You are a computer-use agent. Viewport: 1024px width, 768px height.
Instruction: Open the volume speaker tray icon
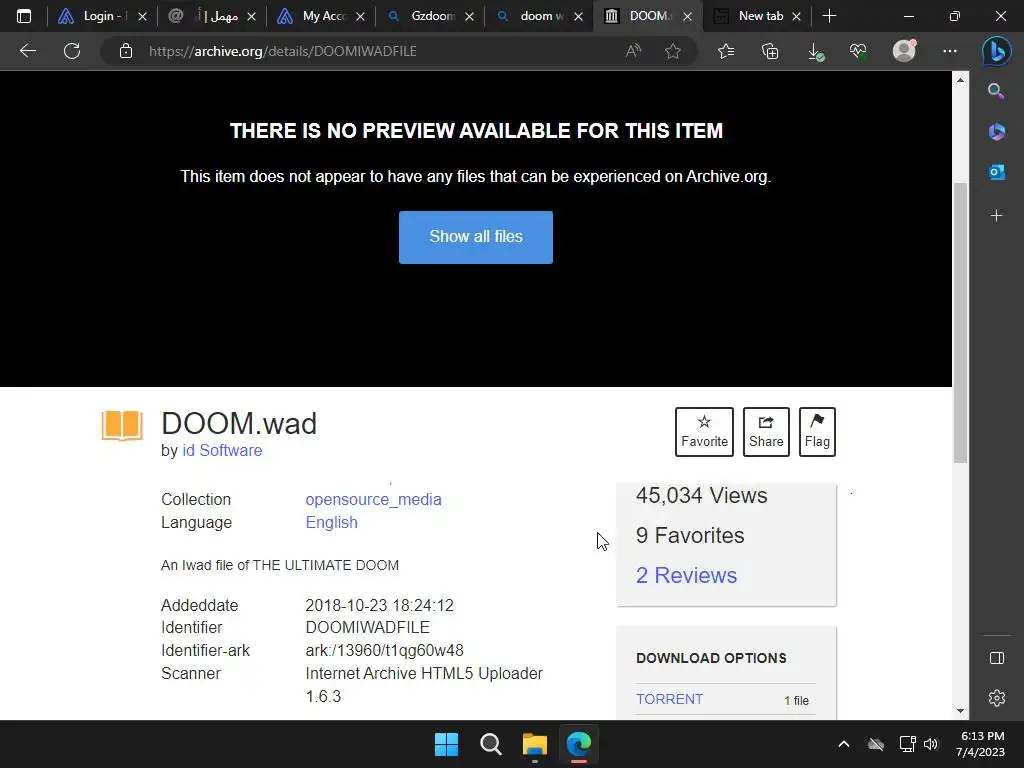[931, 744]
